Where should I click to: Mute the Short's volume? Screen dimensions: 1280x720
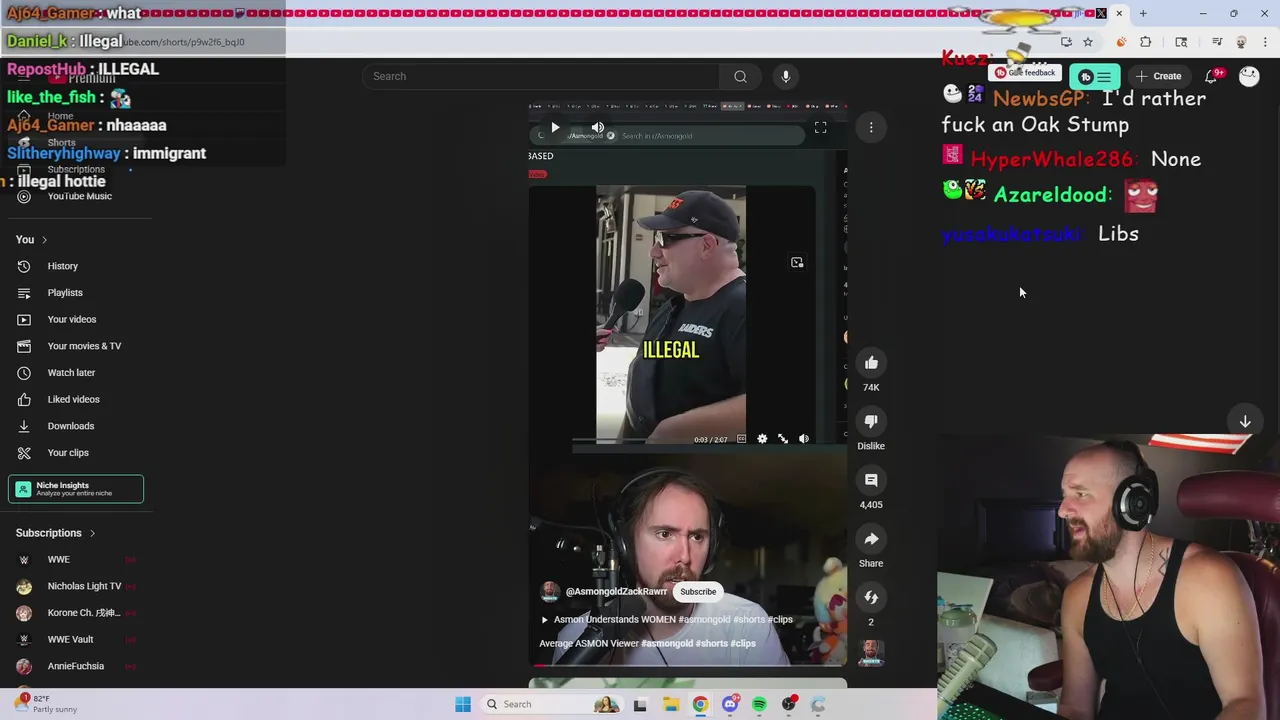point(597,127)
